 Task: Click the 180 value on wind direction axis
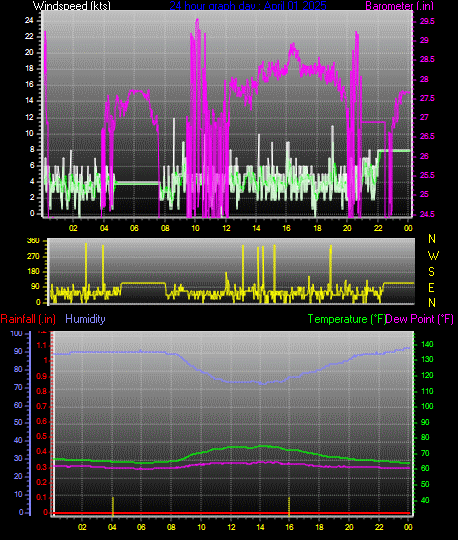[x=33, y=272]
